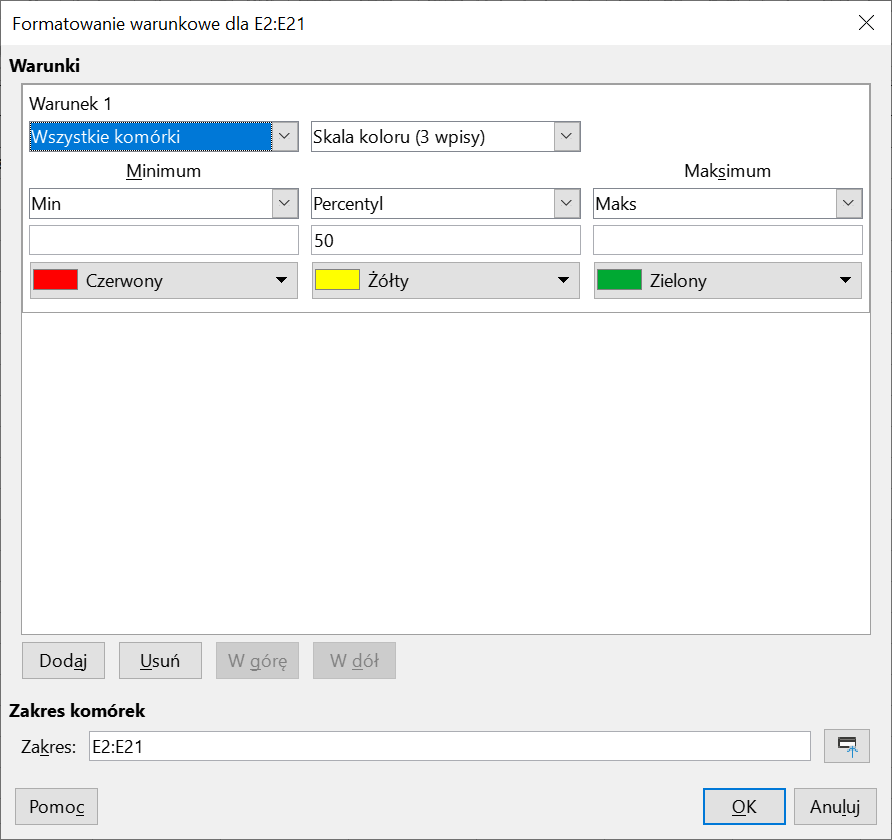Confirm the dialog with the OK button

[x=743, y=806]
